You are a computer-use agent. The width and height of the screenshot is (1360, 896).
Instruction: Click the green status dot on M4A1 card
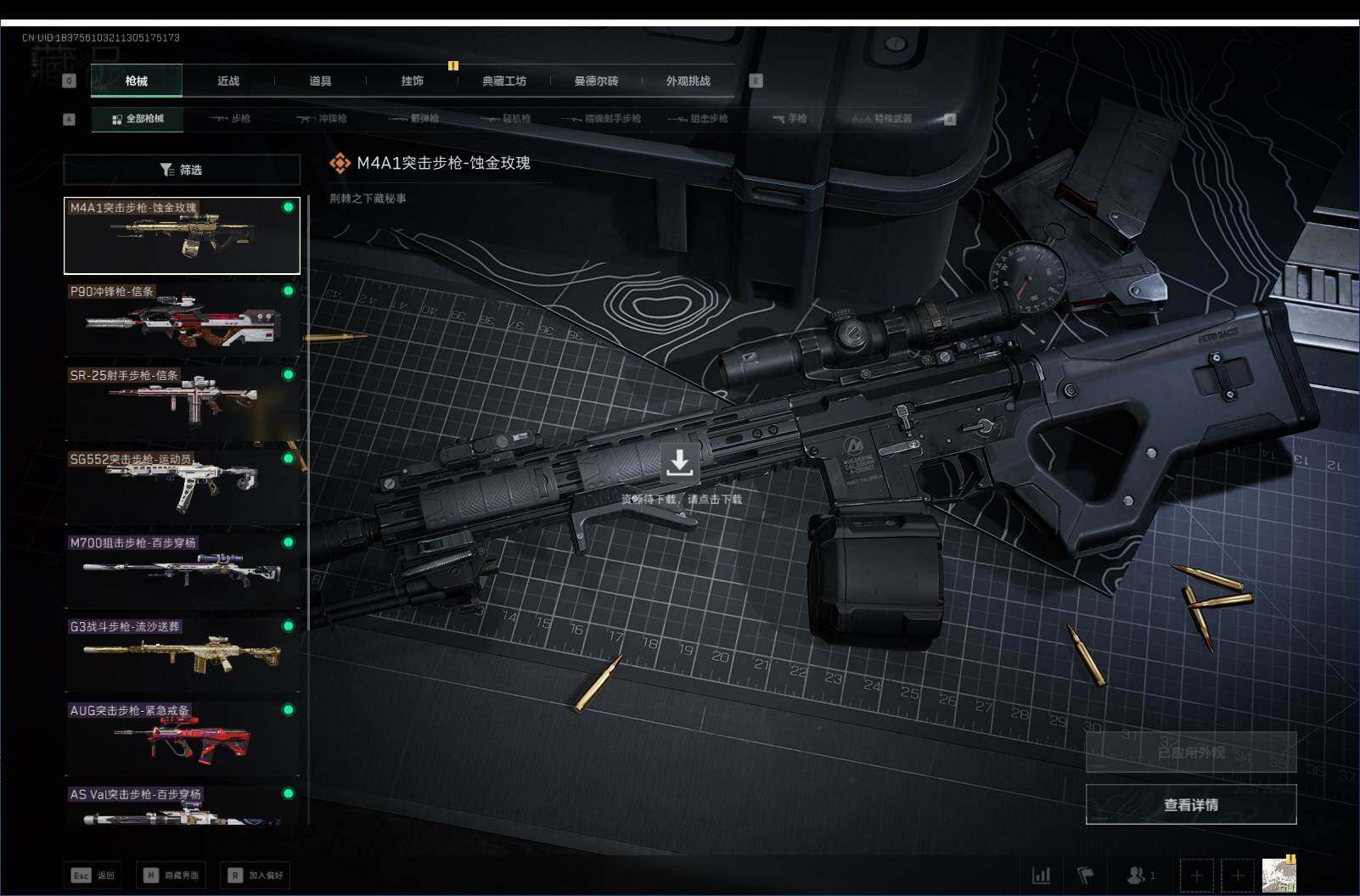(289, 207)
